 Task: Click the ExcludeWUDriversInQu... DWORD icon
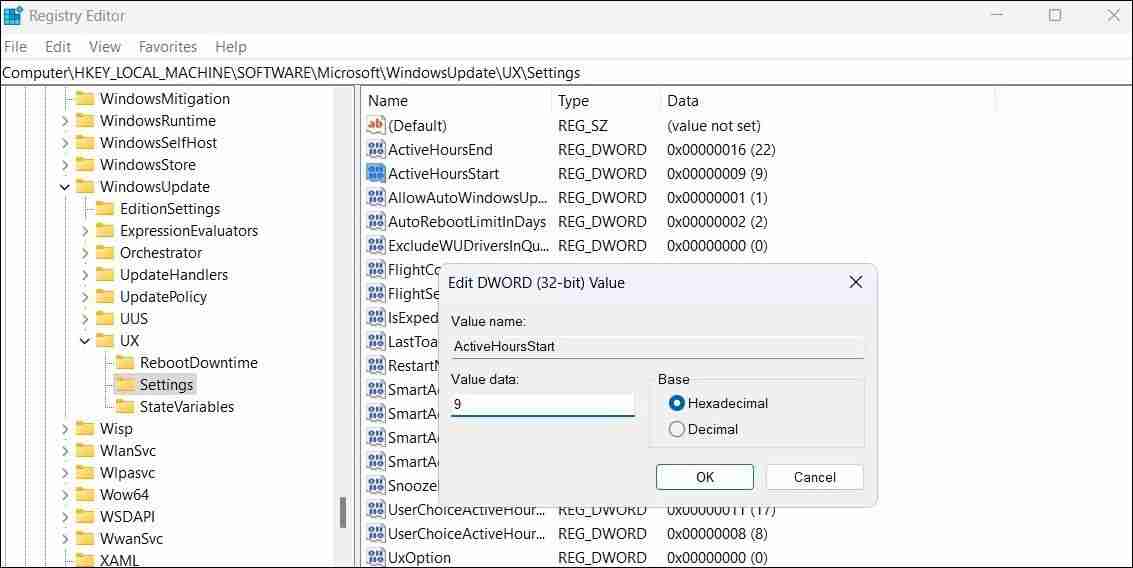coord(376,246)
